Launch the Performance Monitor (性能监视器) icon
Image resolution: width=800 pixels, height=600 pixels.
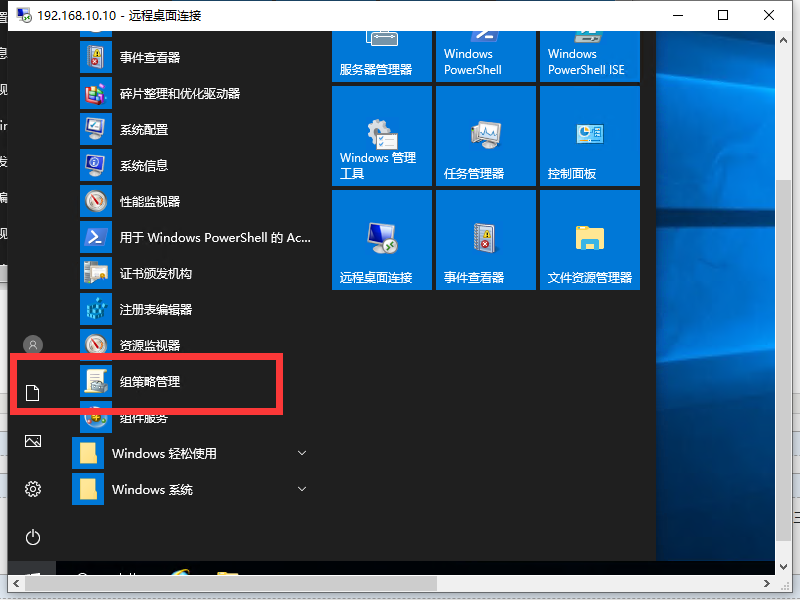click(96, 201)
